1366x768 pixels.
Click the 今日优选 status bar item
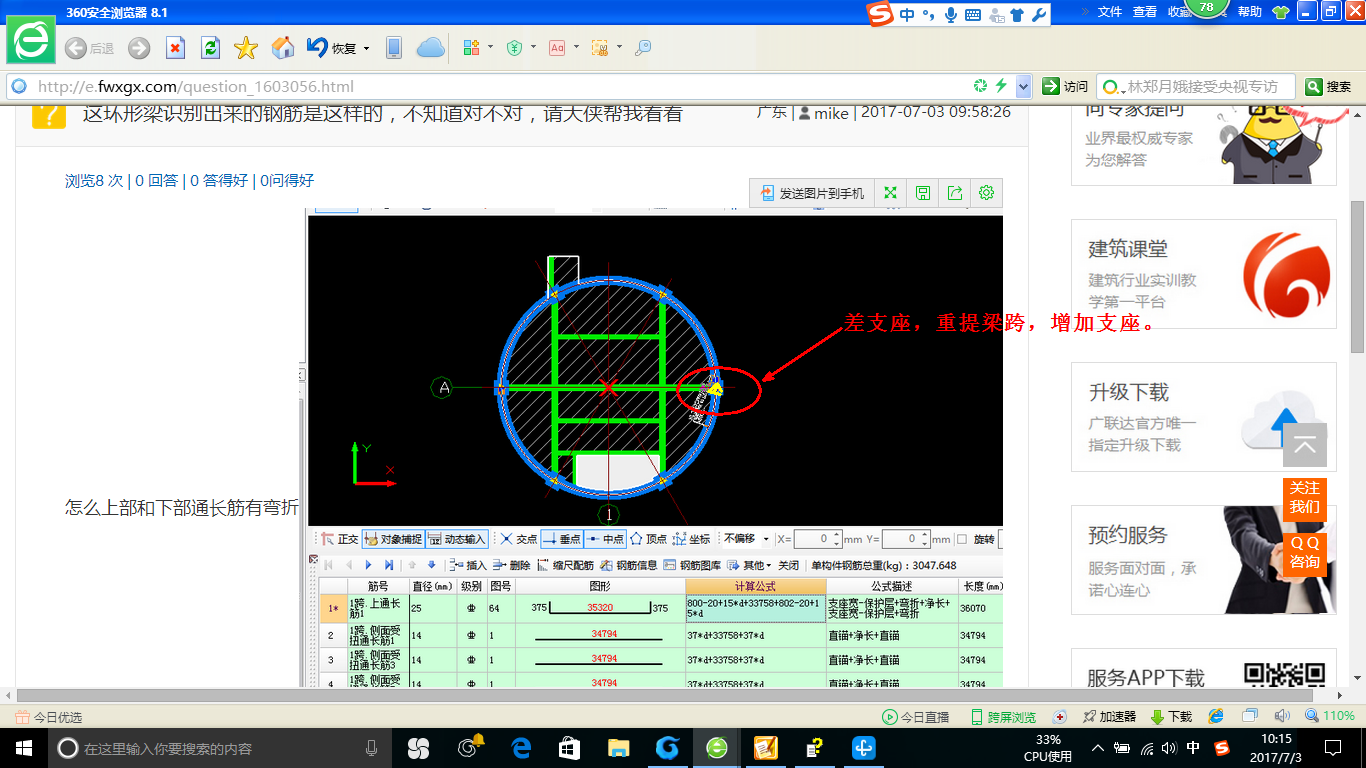49,717
